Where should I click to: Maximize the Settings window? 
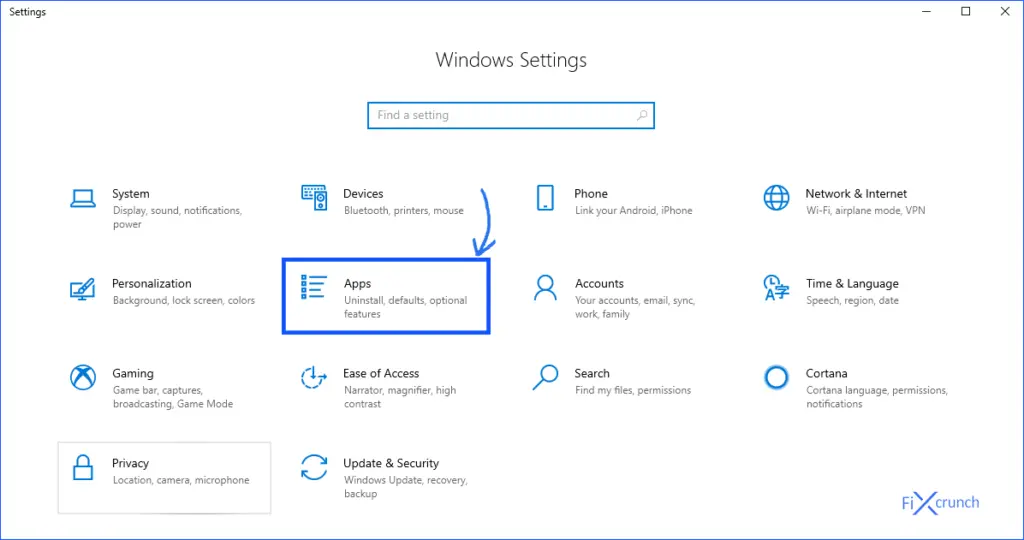[x=966, y=12]
